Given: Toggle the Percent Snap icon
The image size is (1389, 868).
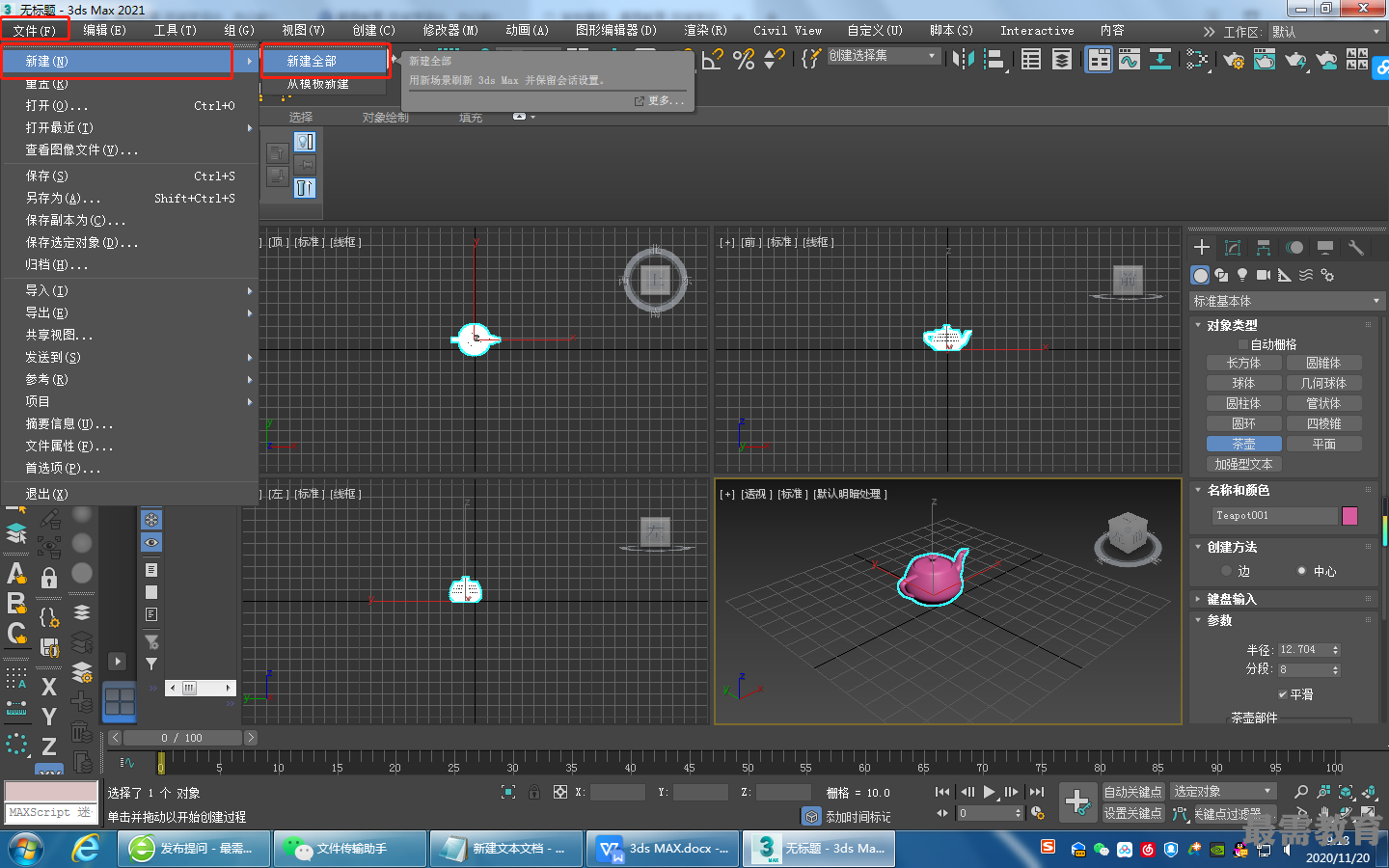Looking at the screenshot, I should (744, 60).
